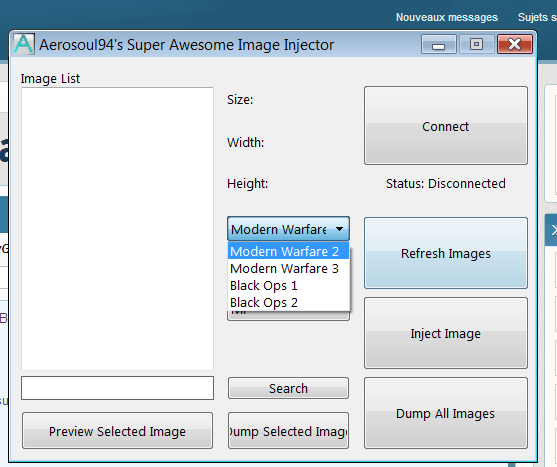Screen dimensions: 557x467
Task: Click the Aerosoul94 app icon in title bar
Action: (24, 44)
